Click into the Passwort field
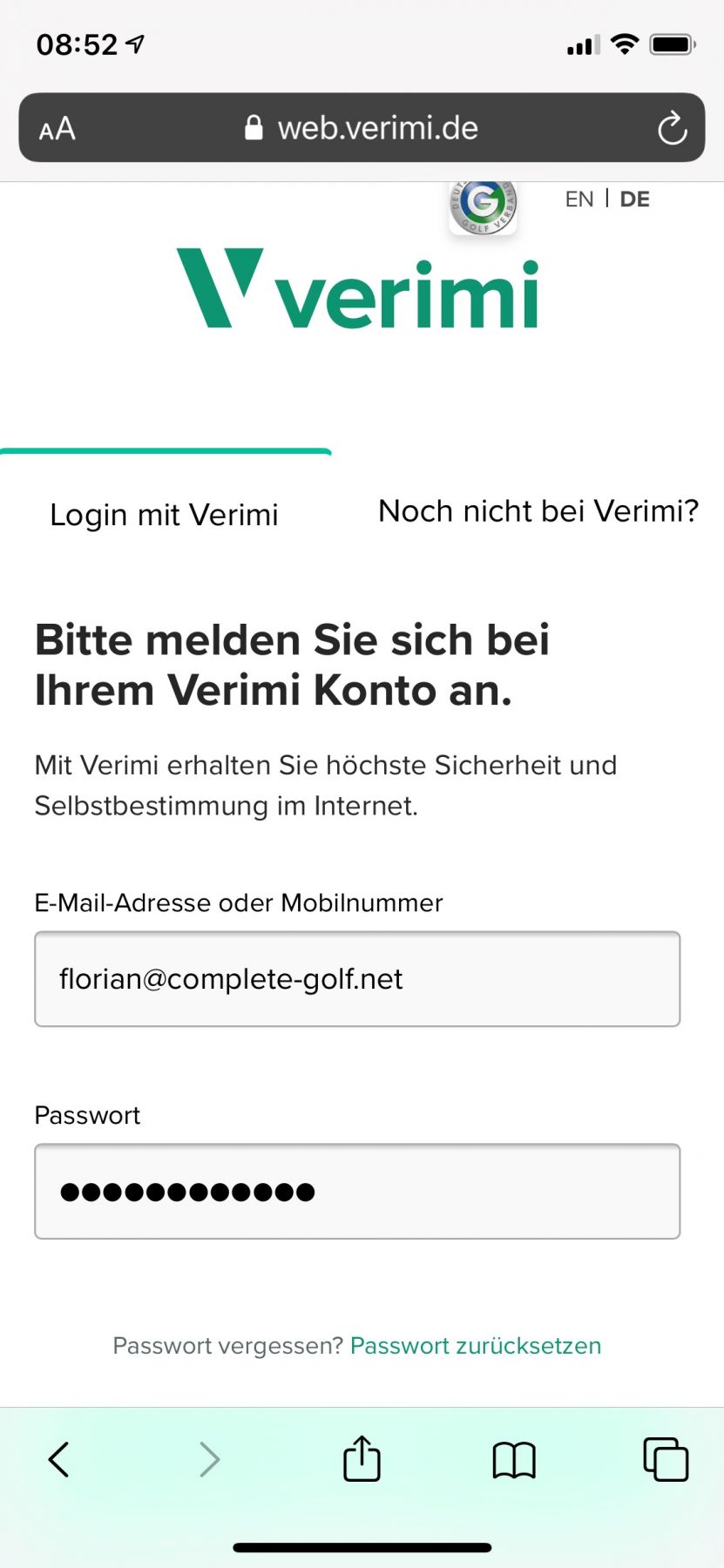724x1568 pixels. tap(357, 1191)
